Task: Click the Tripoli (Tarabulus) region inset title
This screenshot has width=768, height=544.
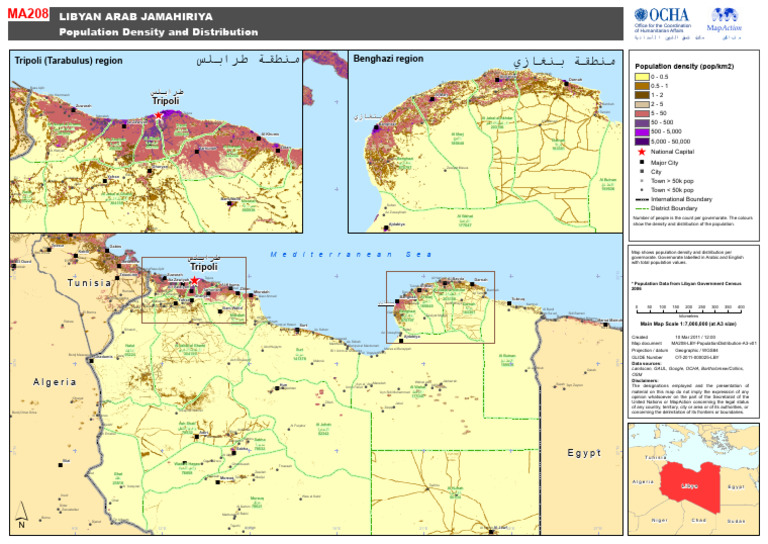Action: point(69,60)
